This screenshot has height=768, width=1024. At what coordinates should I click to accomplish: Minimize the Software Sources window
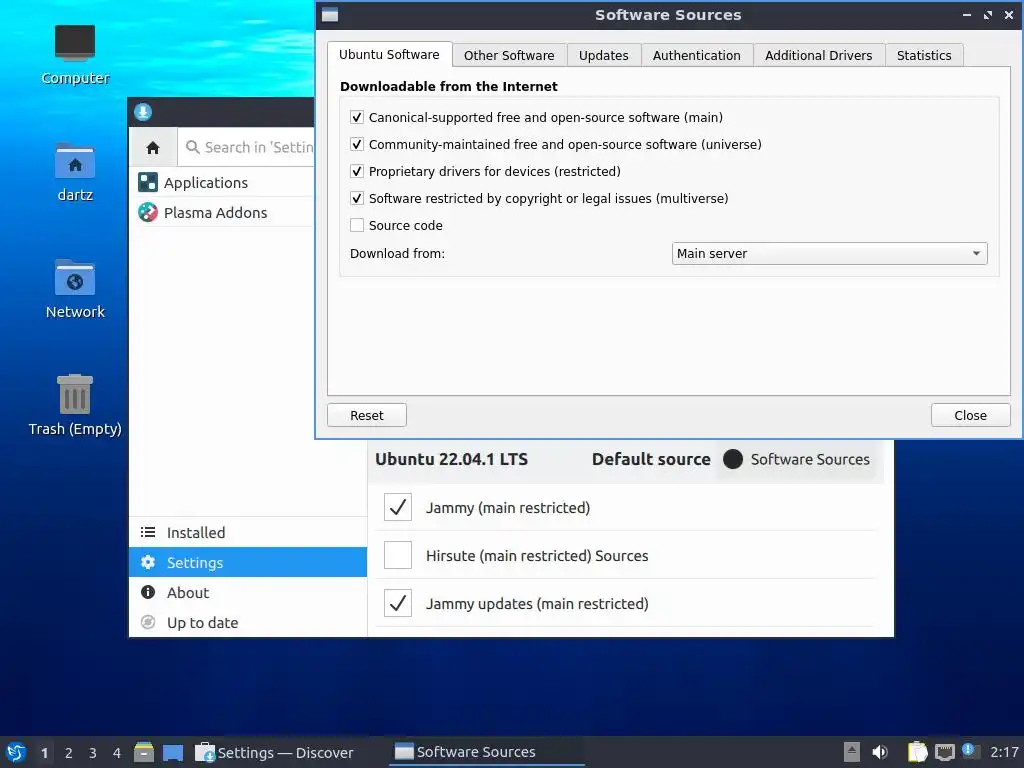[967, 15]
